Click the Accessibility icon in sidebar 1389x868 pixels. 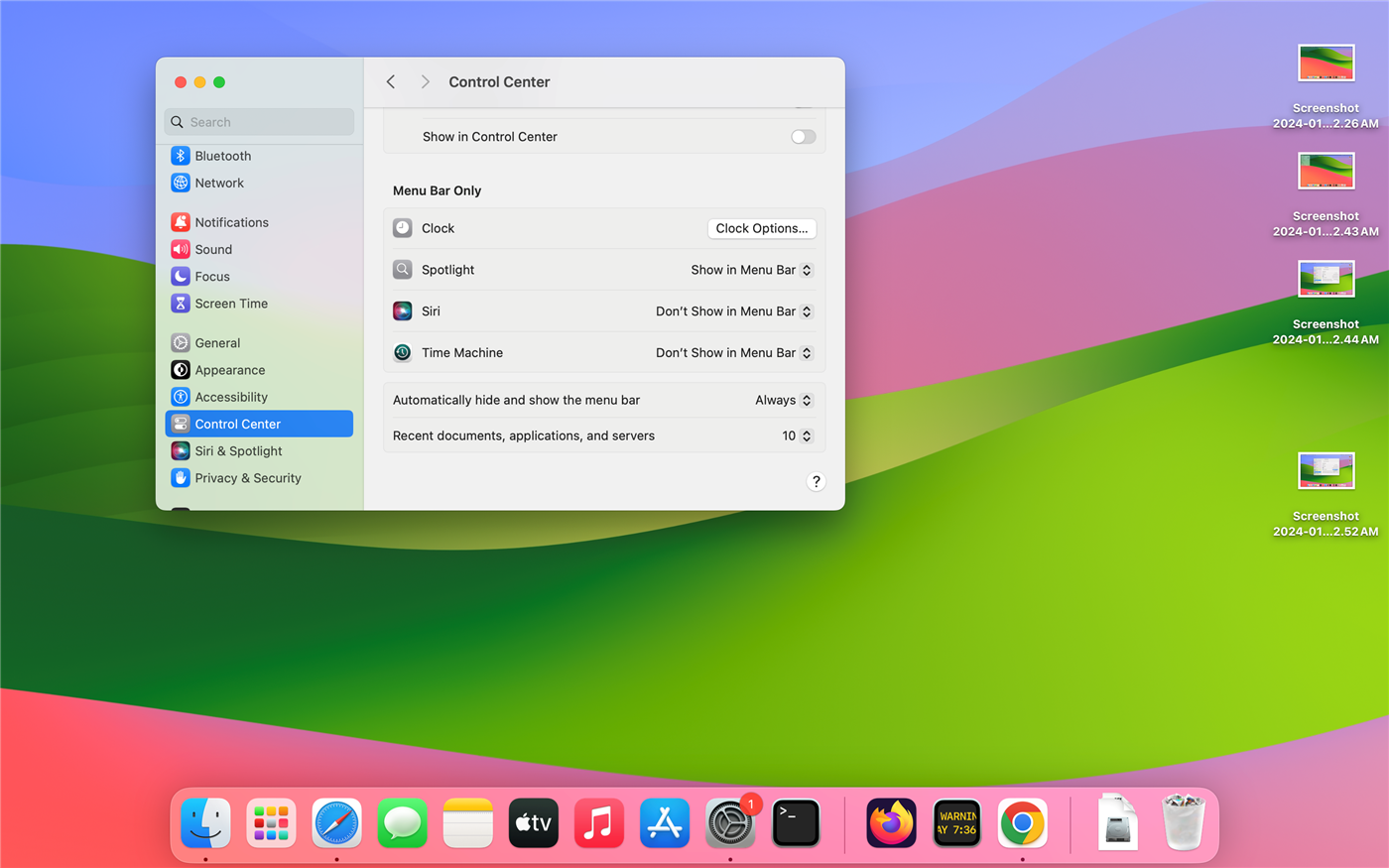181,397
